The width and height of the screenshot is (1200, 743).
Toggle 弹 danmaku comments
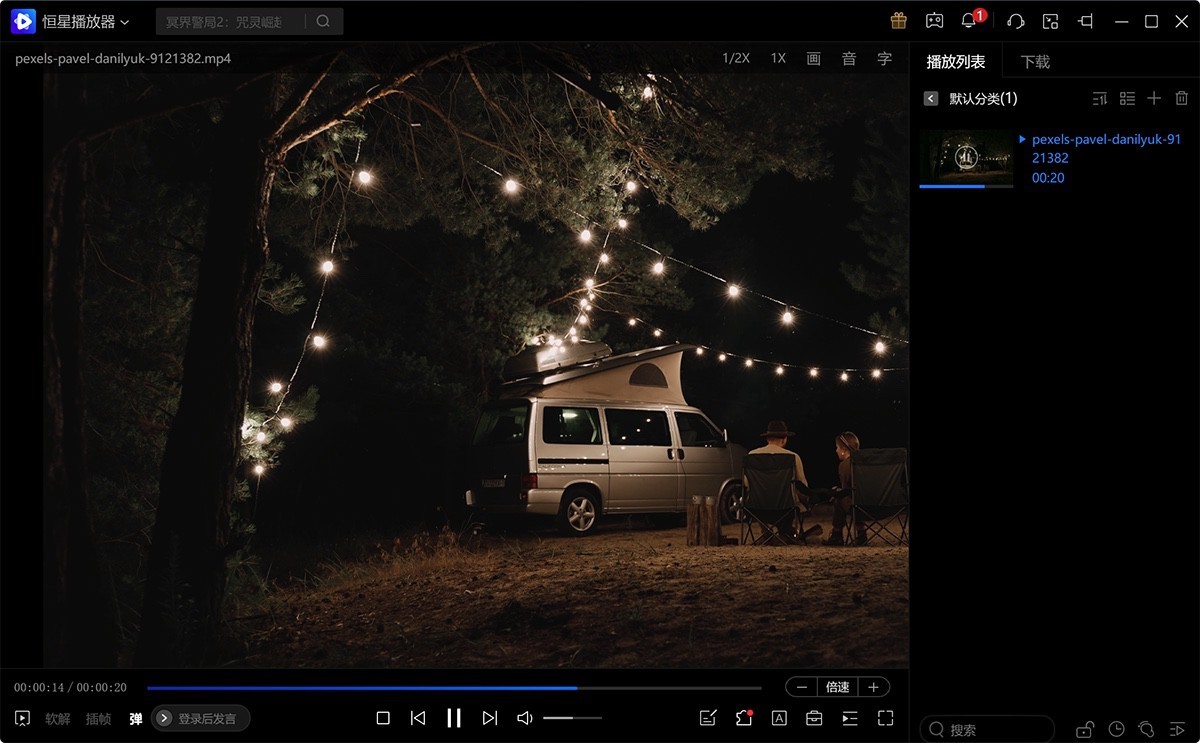[x=136, y=718]
